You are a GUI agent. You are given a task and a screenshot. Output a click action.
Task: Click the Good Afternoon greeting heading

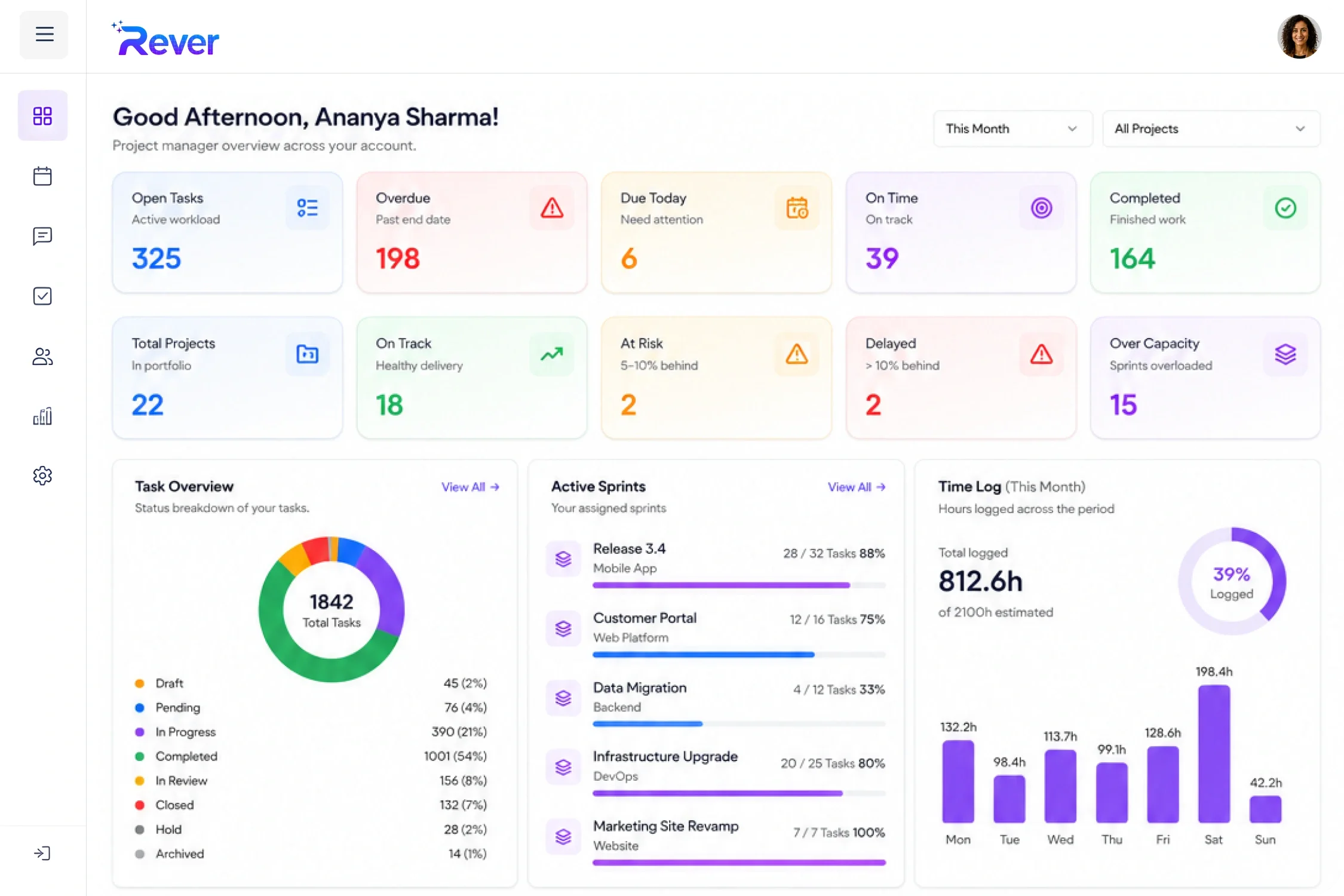(x=305, y=117)
